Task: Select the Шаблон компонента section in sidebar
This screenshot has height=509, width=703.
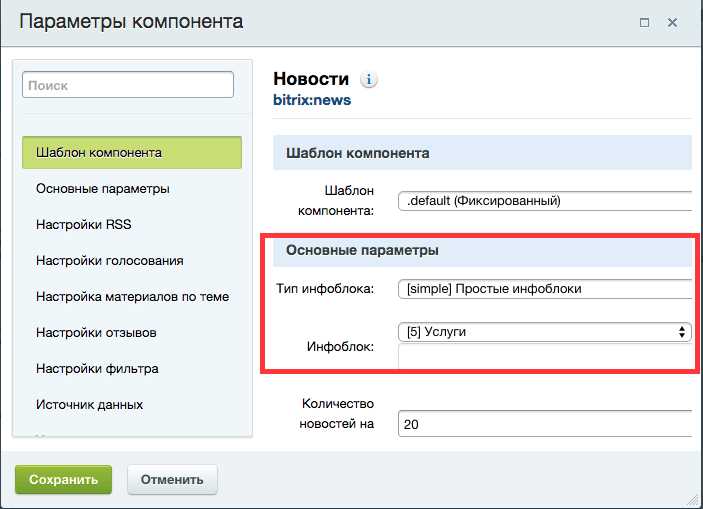Action: tap(132, 152)
